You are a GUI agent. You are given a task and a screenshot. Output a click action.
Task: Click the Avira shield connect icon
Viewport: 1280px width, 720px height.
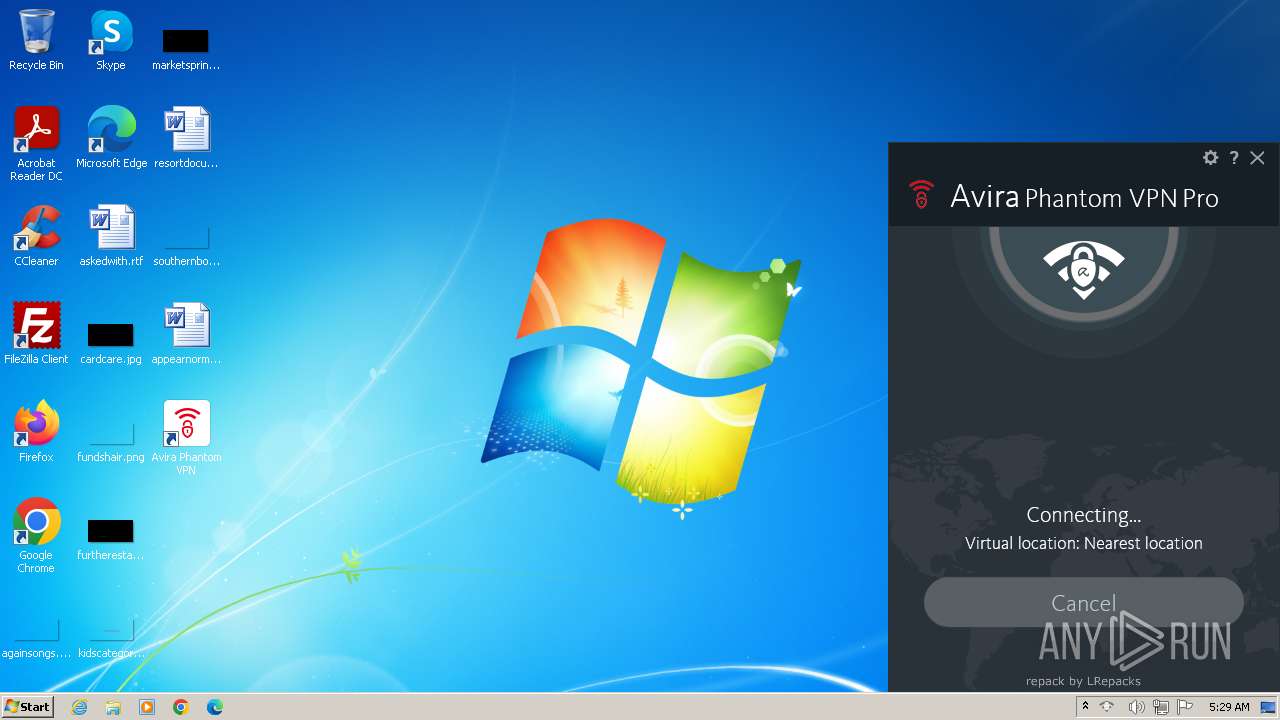(1084, 270)
